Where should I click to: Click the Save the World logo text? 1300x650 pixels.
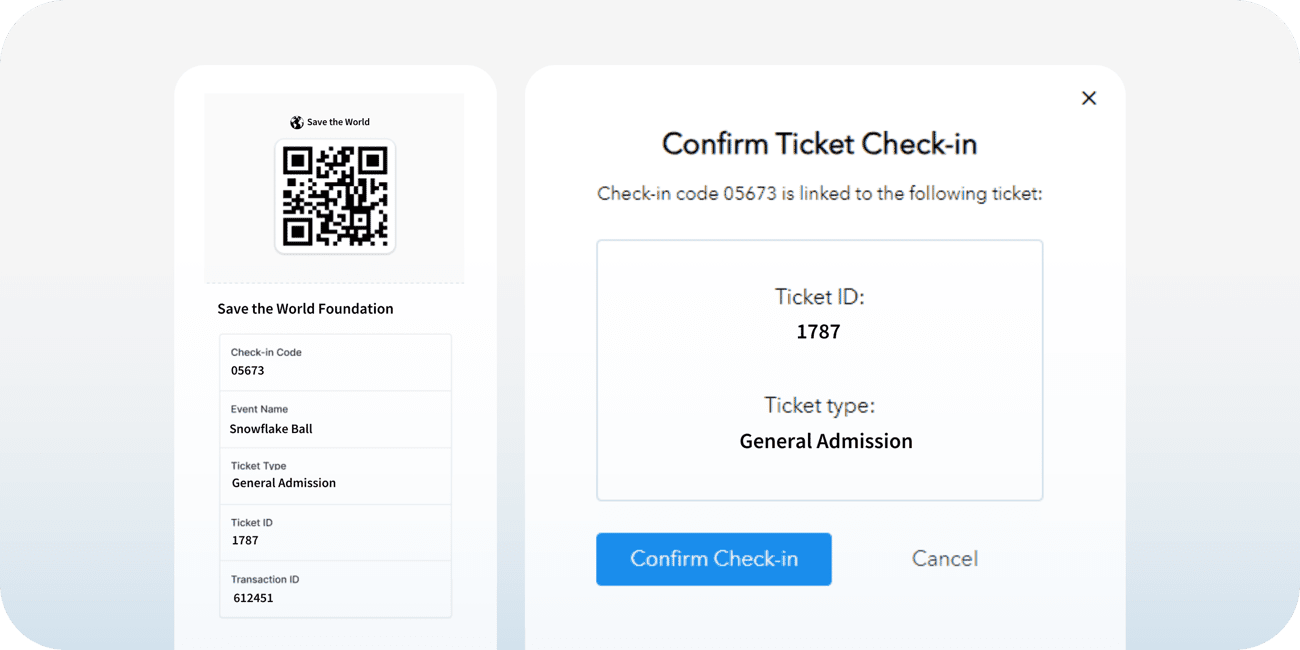click(x=338, y=122)
